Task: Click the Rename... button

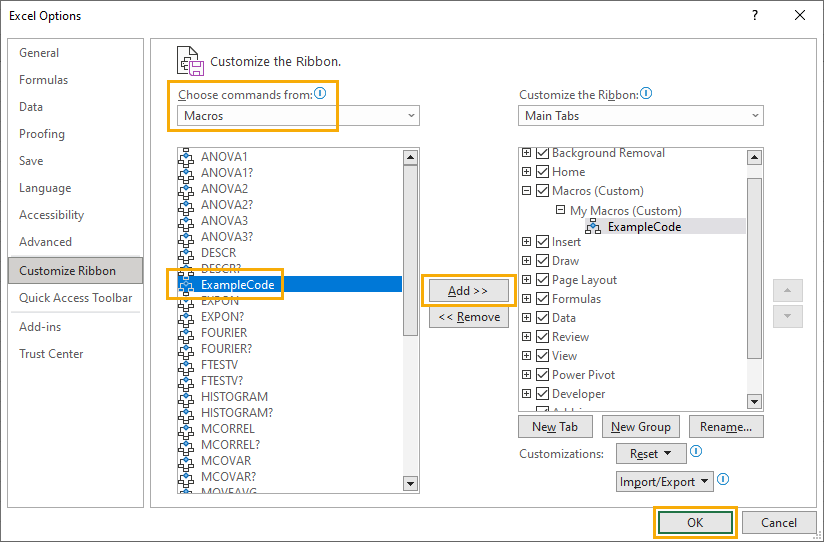Action: [x=726, y=427]
